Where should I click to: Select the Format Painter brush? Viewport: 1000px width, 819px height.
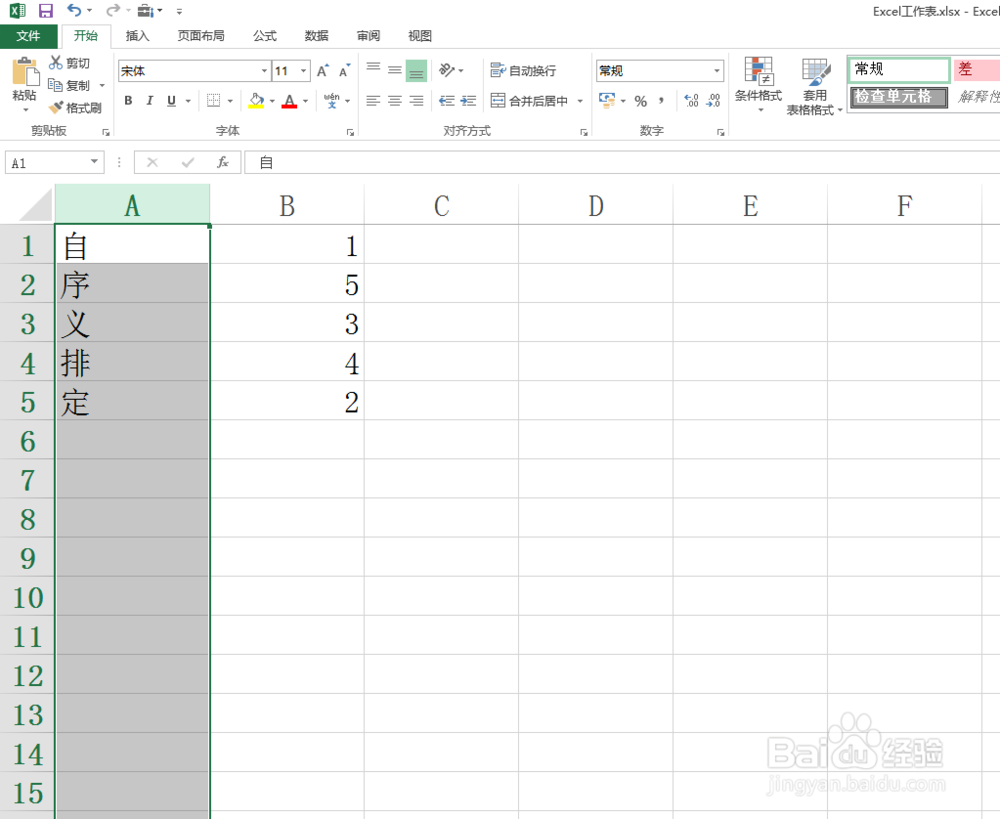pyautogui.click(x=57, y=107)
